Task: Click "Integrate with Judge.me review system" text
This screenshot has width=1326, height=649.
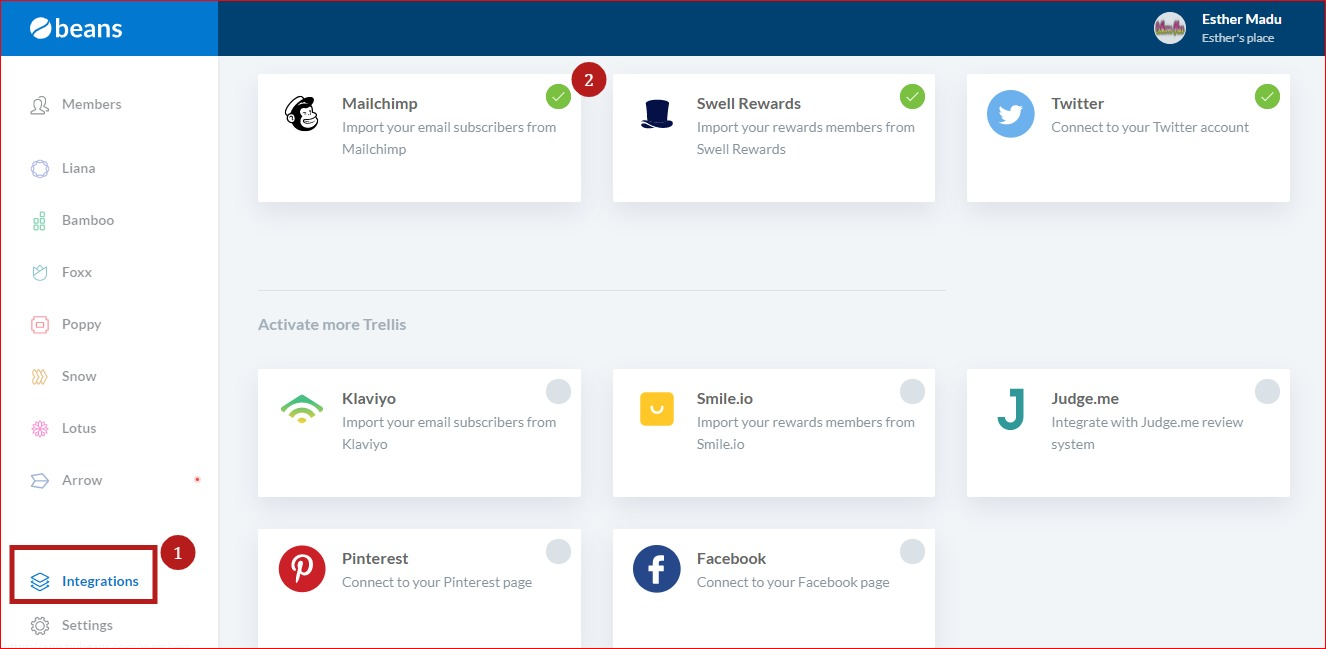Action: click(1147, 433)
